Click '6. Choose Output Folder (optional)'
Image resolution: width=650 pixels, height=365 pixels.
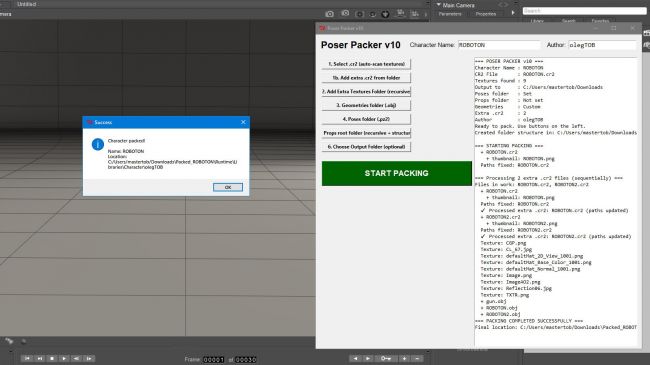coord(366,147)
